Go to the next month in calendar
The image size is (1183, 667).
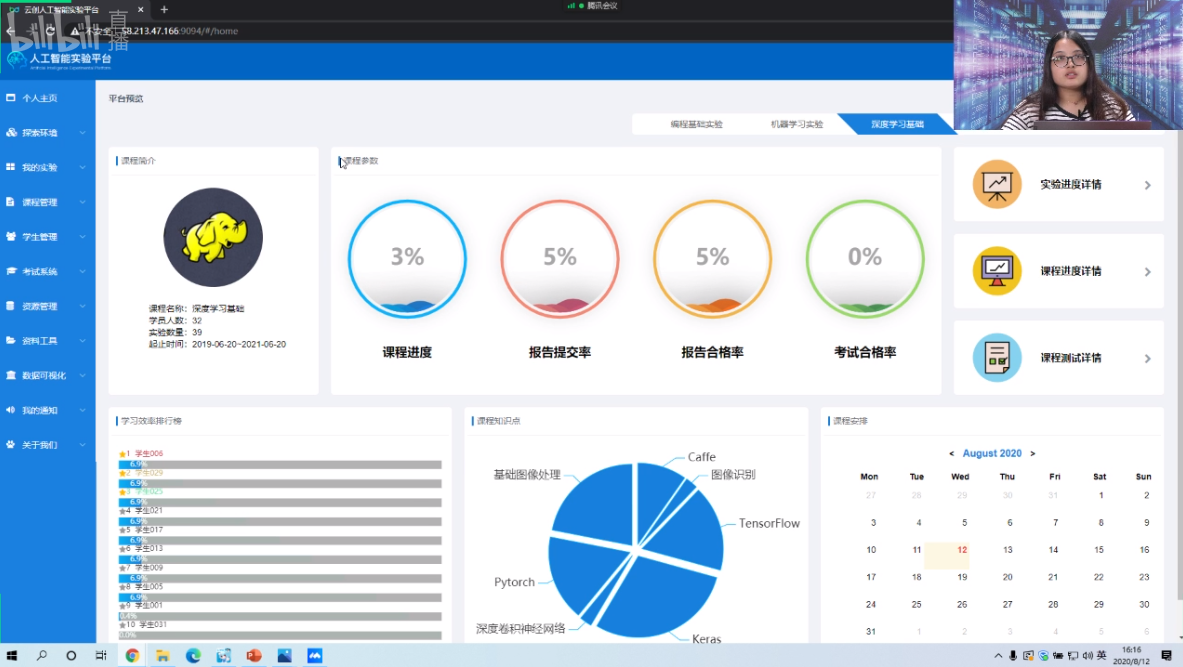[x=1032, y=454]
